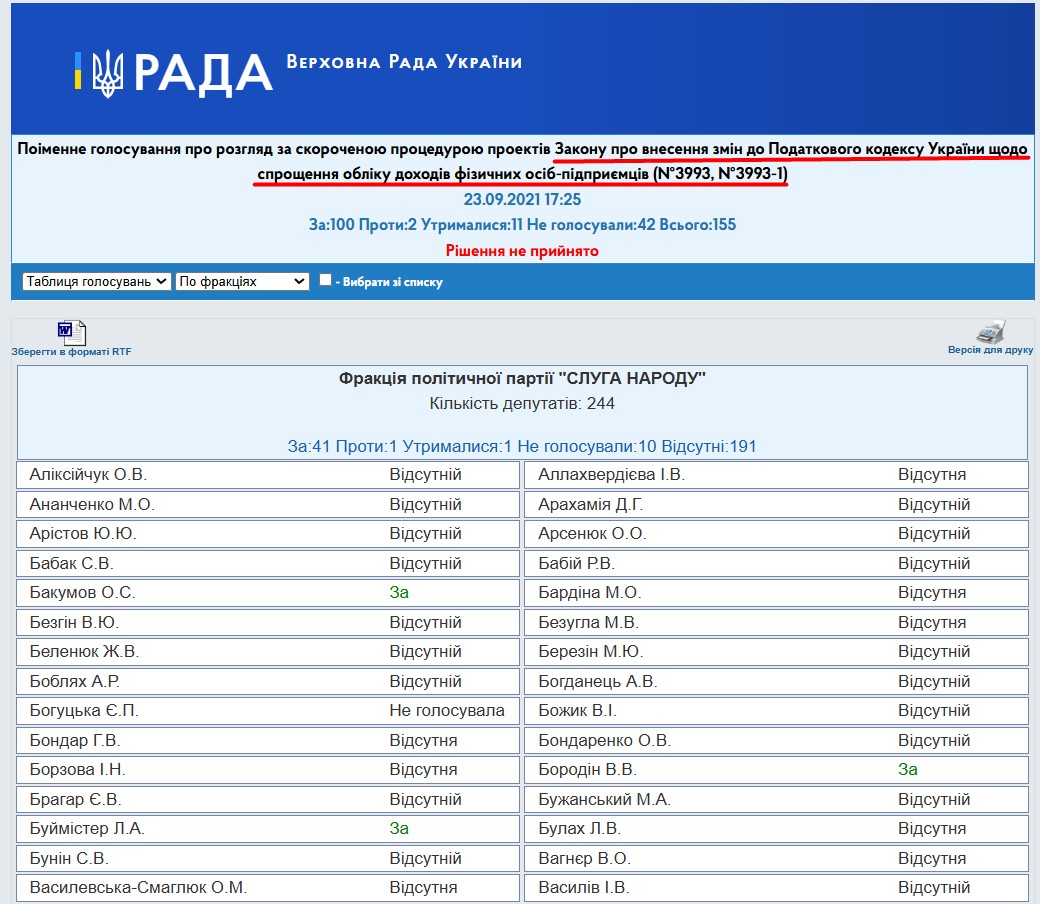1040x904 pixels.
Task: Open 'Версія для друку' link
Action: (990, 350)
